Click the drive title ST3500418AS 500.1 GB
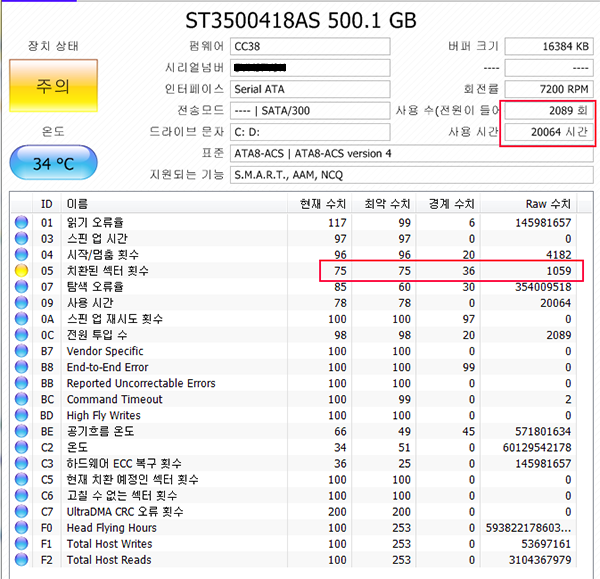Image resolution: width=600 pixels, height=579 pixels. pos(301,20)
